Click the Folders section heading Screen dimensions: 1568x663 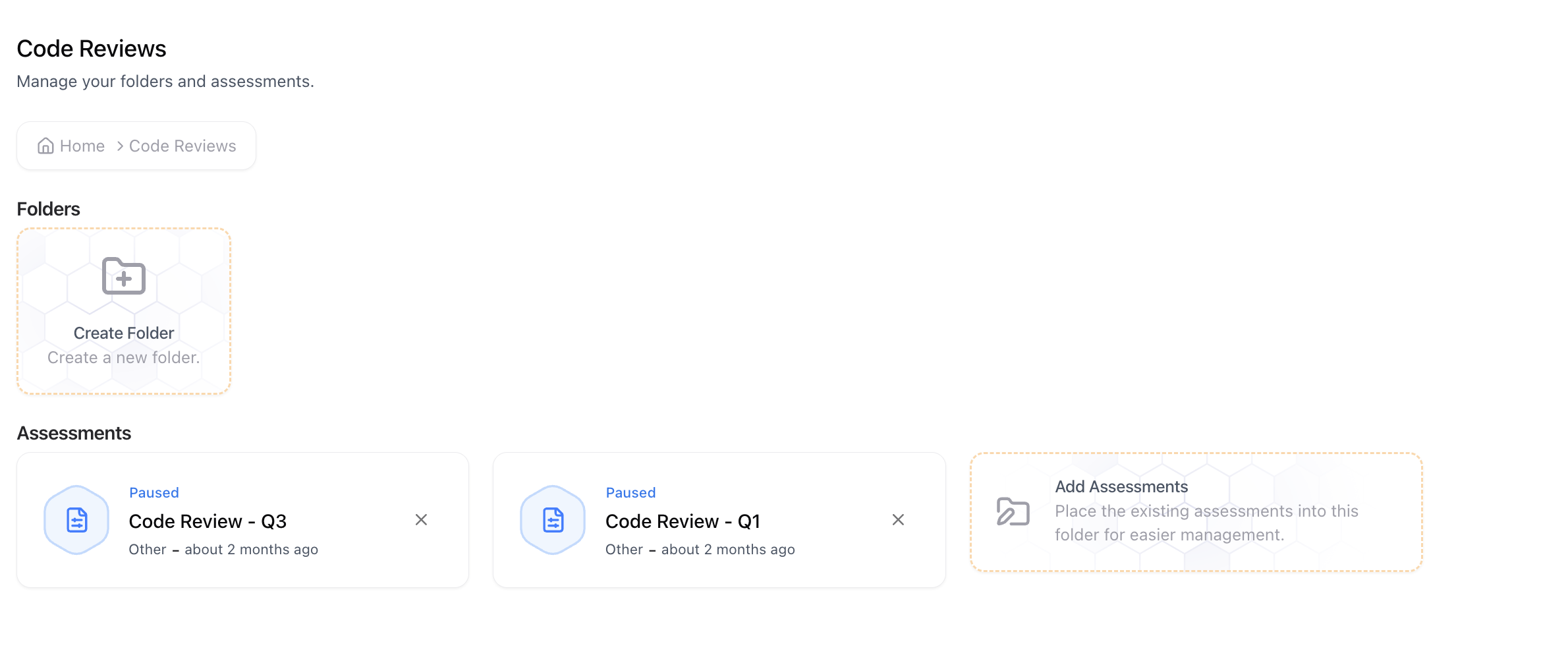point(48,208)
